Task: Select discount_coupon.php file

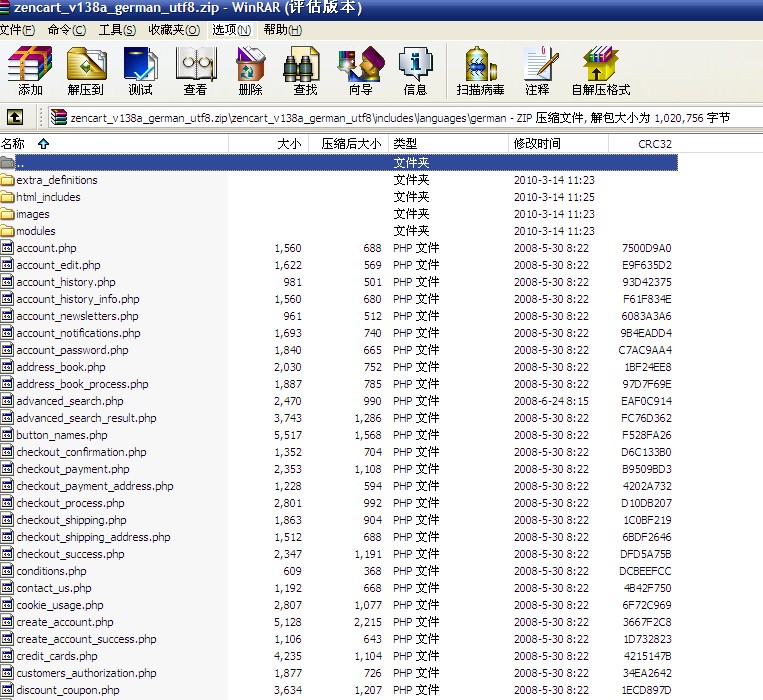Action: tap(68, 690)
